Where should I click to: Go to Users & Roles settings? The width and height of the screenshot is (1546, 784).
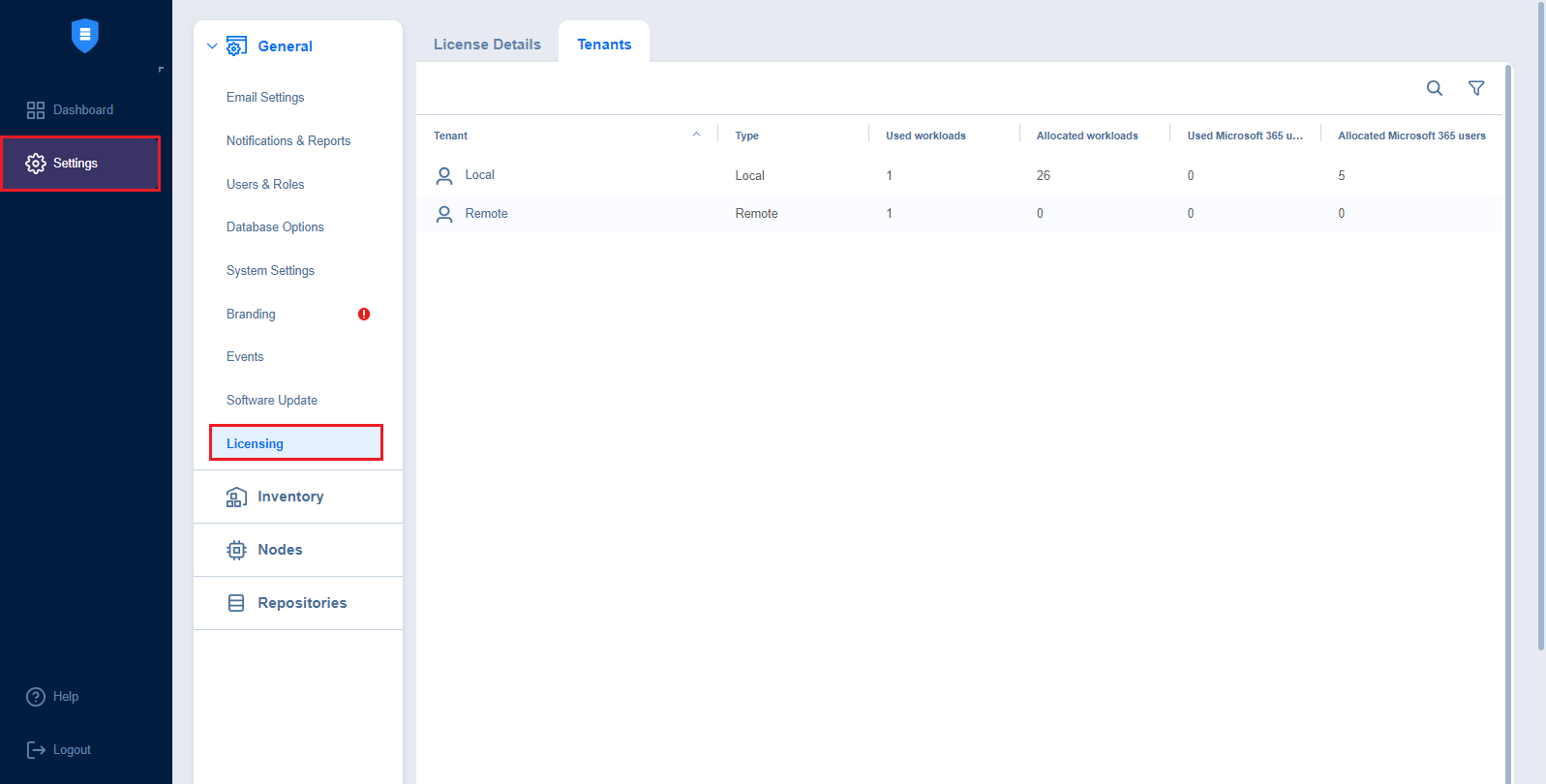coord(265,184)
